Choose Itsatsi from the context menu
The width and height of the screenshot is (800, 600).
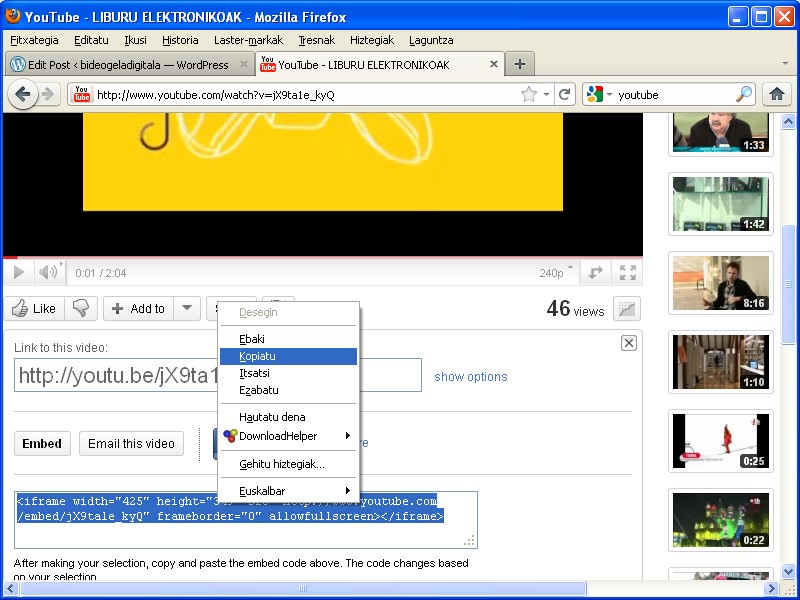click(x=288, y=373)
